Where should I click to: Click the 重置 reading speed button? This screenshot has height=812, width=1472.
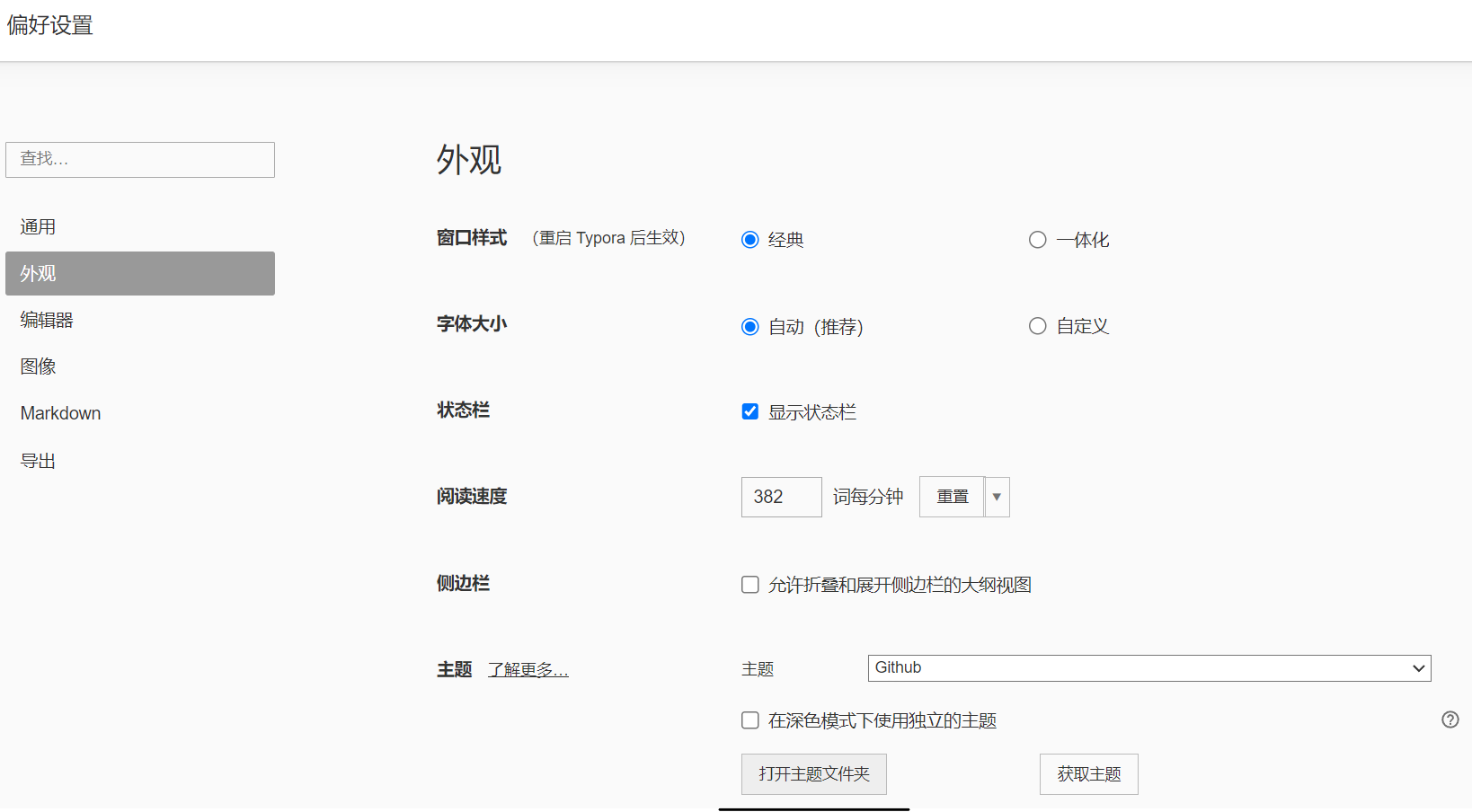tap(953, 497)
